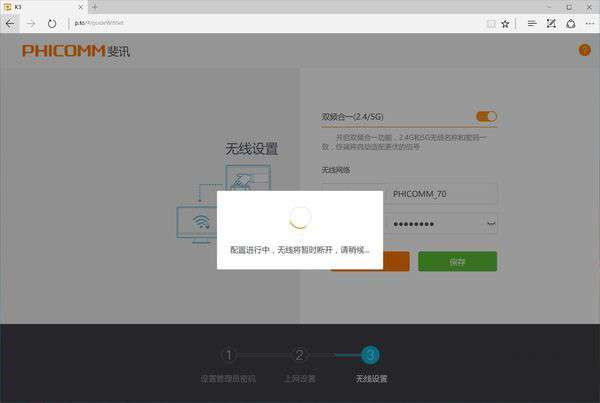The image size is (600, 403).
Task: Click the browser Back arrow
Action: pos(11,23)
